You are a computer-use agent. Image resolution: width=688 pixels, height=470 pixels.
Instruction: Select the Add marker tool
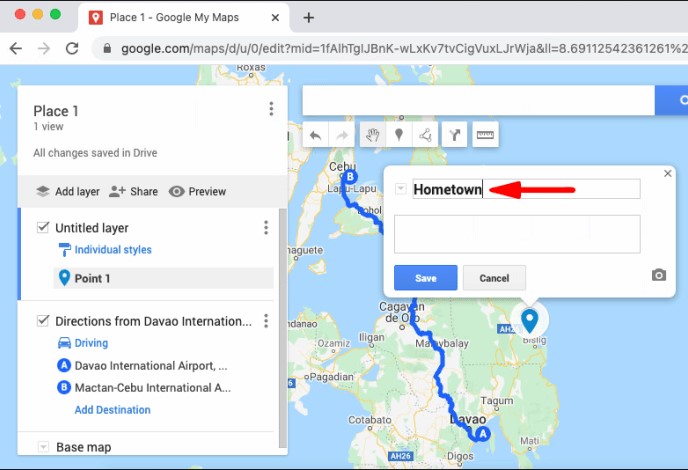tap(399, 135)
